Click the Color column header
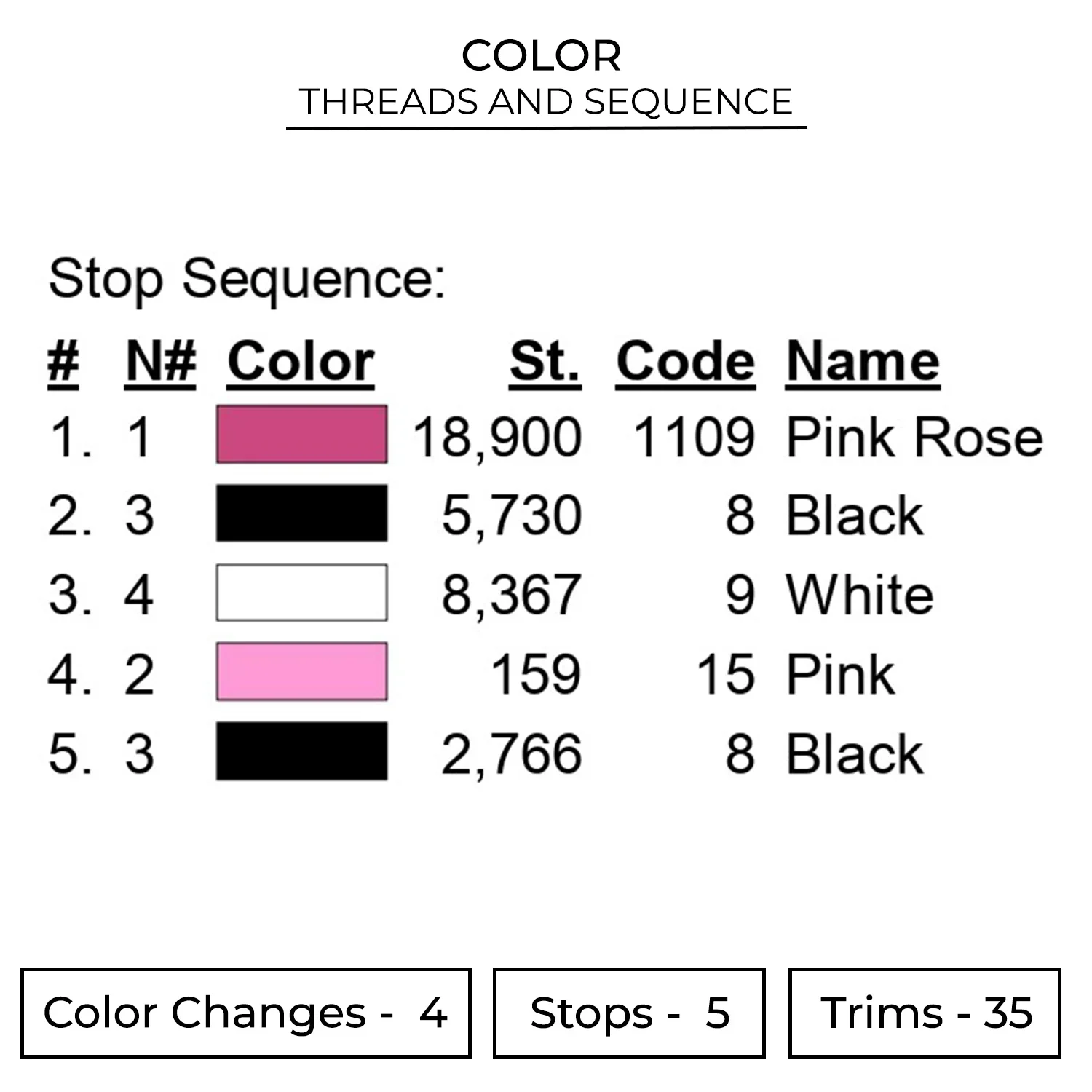Viewport: 1092px width, 1092px height. pos(301,362)
